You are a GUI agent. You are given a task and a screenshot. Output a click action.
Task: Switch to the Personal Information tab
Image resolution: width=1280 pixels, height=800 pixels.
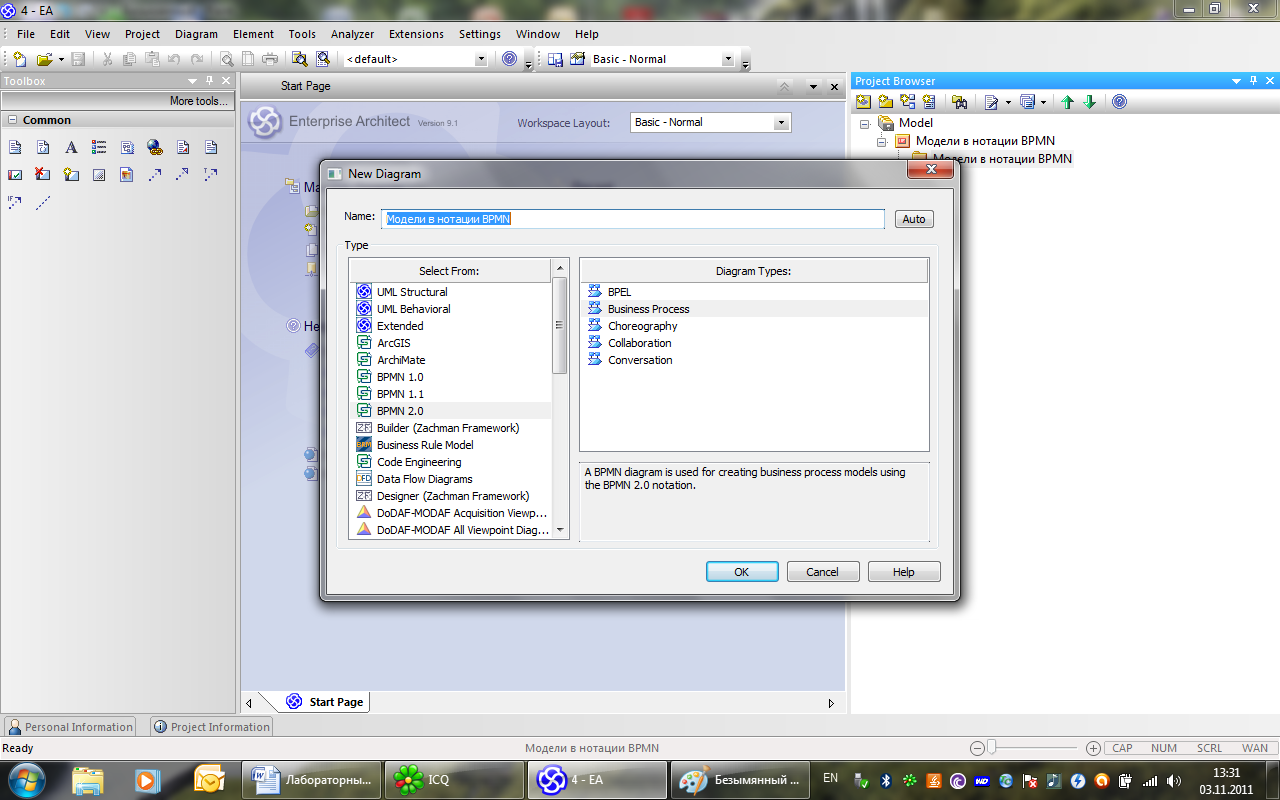pos(70,727)
